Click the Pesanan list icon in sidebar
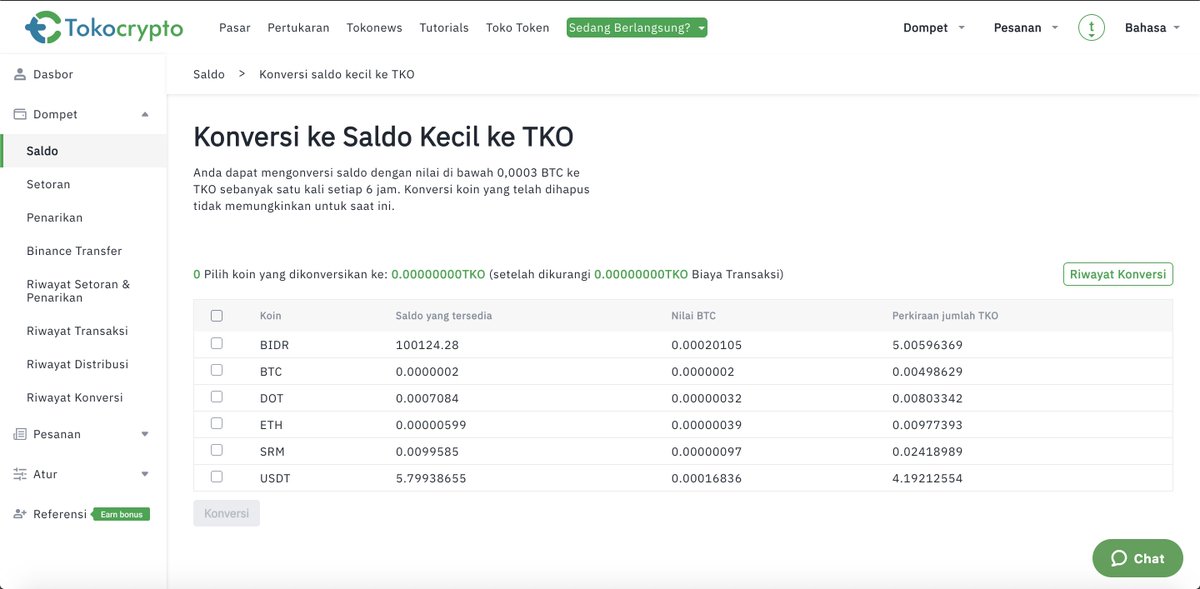This screenshot has height=589, width=1200. tap(20, 434)
